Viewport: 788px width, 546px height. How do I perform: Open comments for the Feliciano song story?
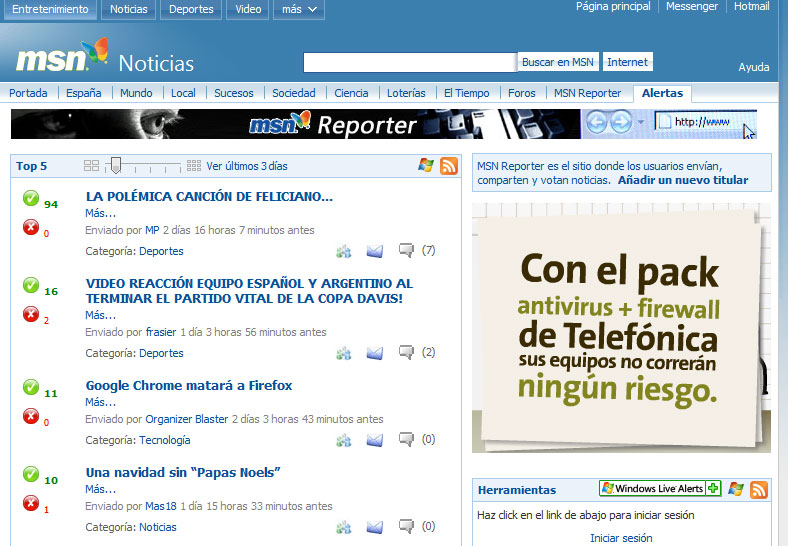(x=407, y=250)
